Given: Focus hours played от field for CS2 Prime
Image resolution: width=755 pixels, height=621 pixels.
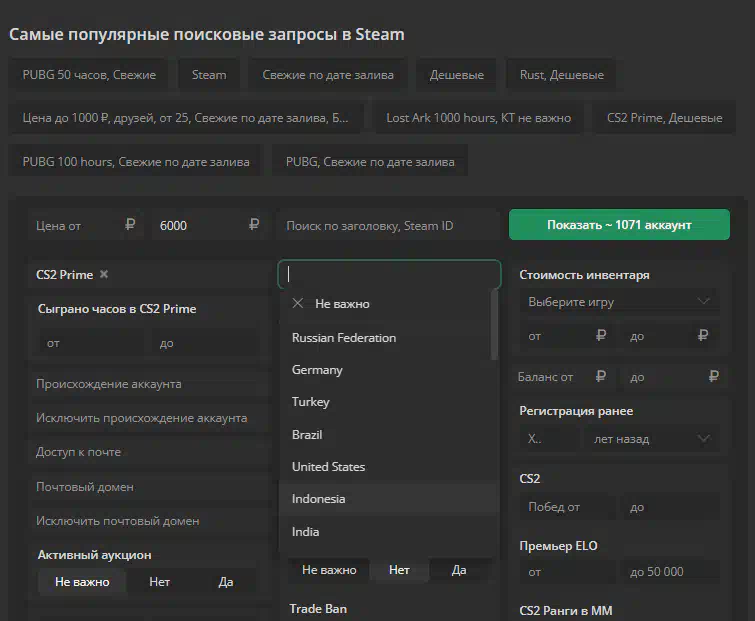Looking at the screenshot, I should coord(91,343).
